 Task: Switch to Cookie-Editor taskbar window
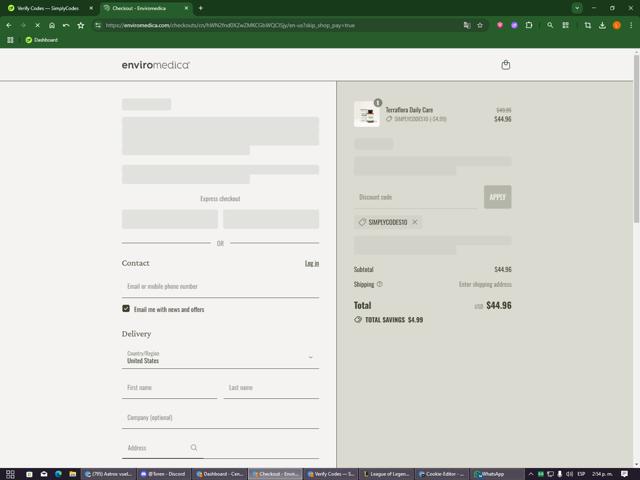pos(442,474)
